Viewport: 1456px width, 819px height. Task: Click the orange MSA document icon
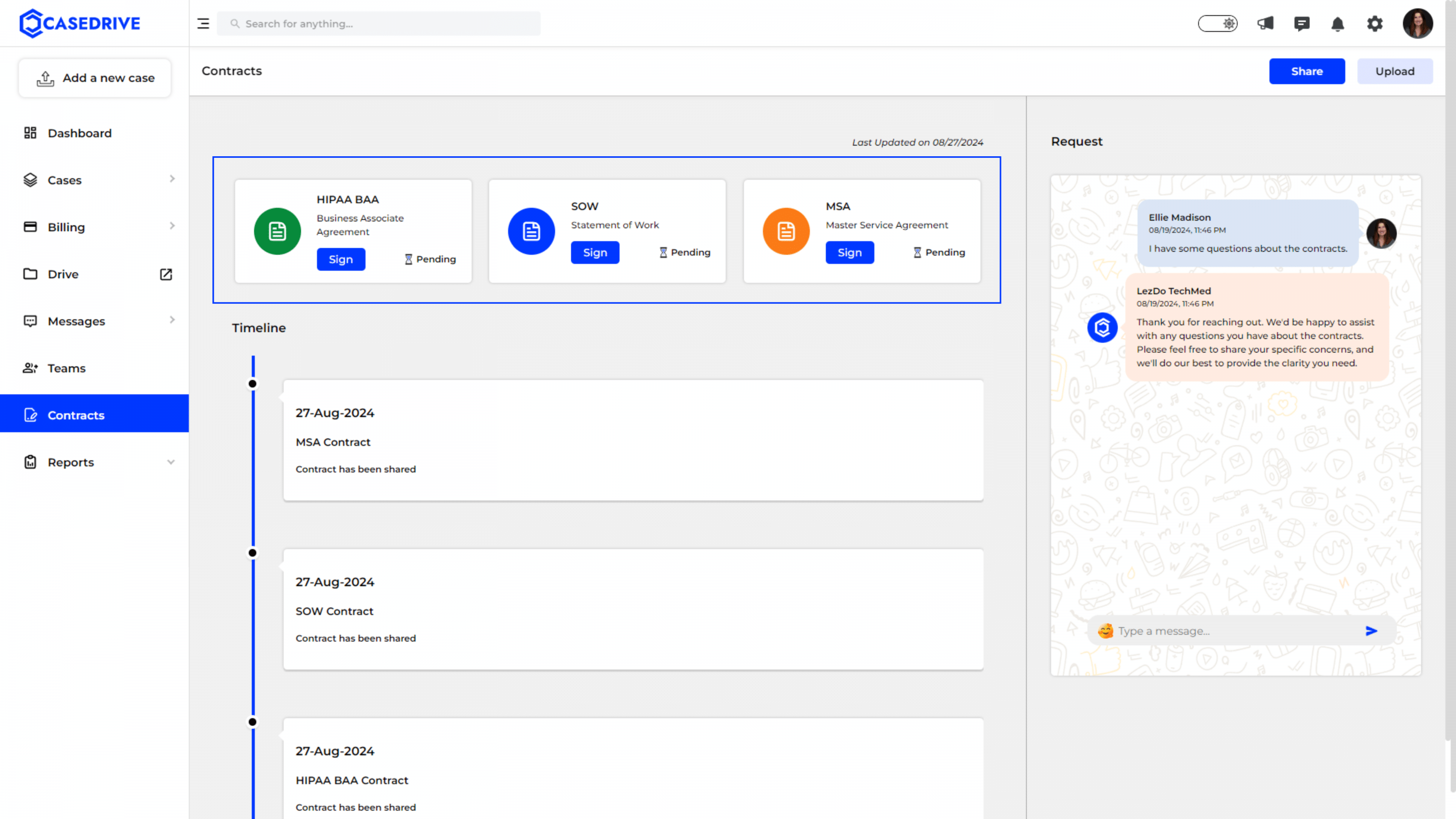pyautogui.click(x=786, y=231)
